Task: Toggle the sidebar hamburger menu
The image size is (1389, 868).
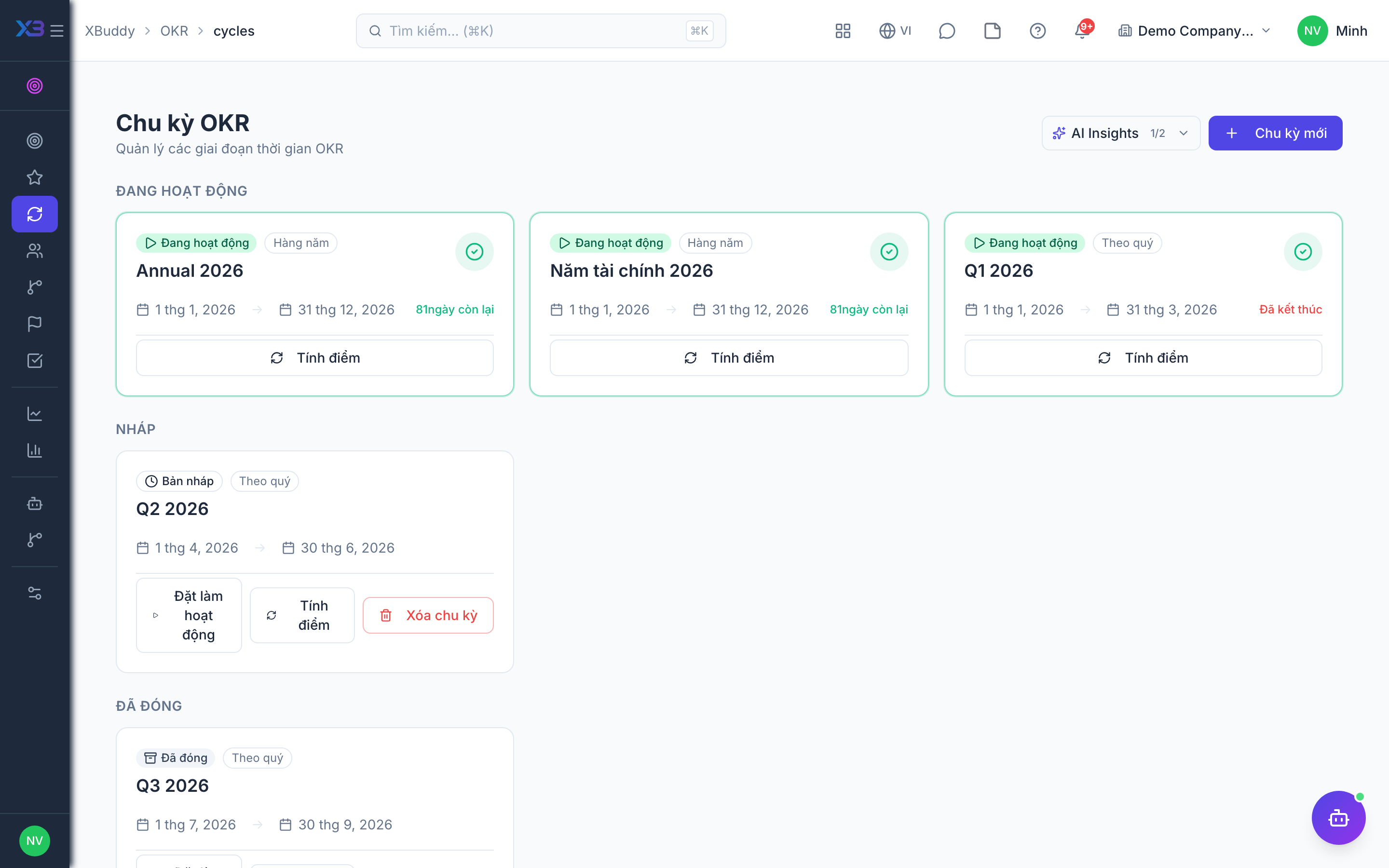Action: [57, 30]
